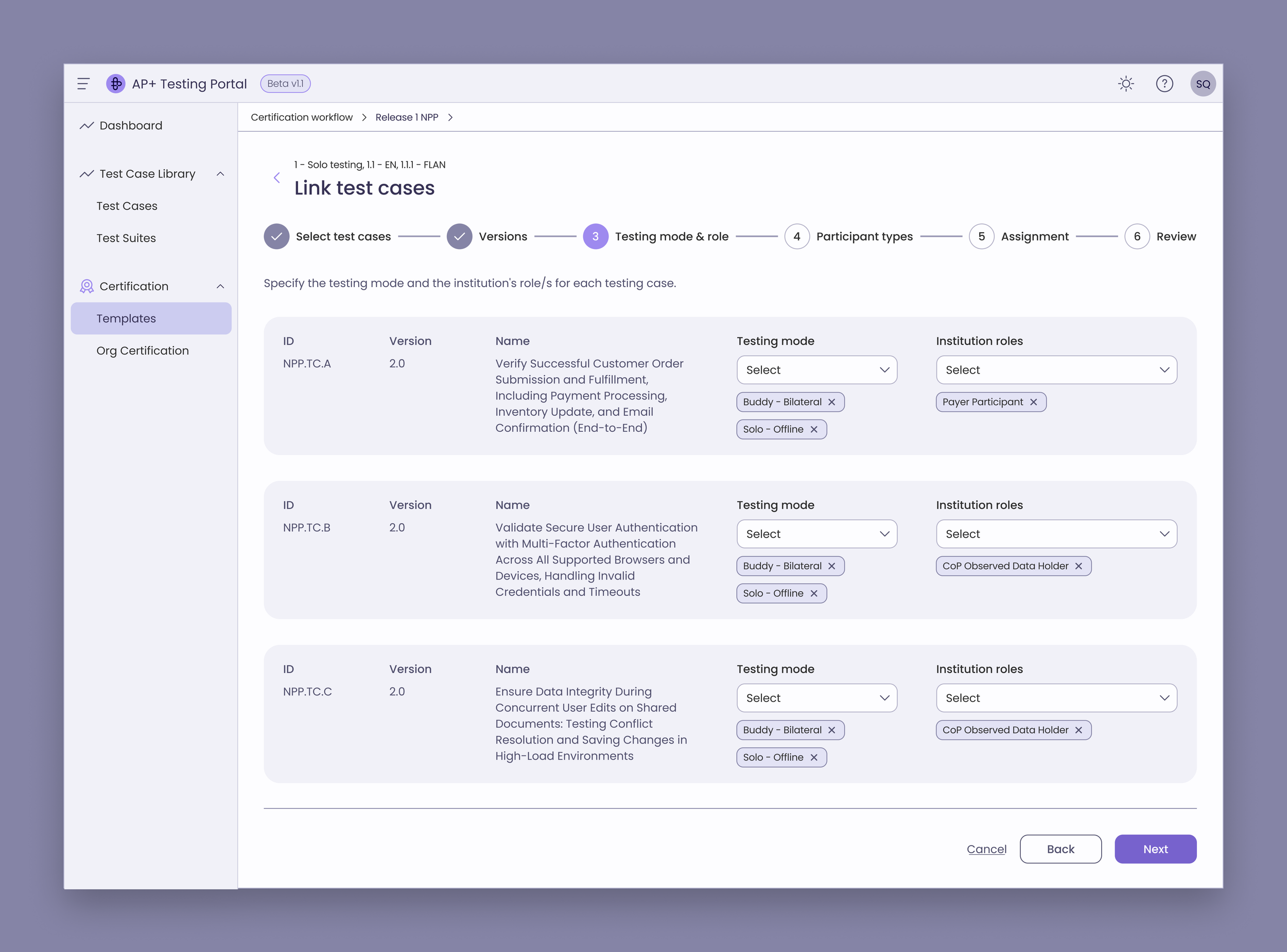
Task: Collapse the Test Case Library section
Action: pos(220,174)
